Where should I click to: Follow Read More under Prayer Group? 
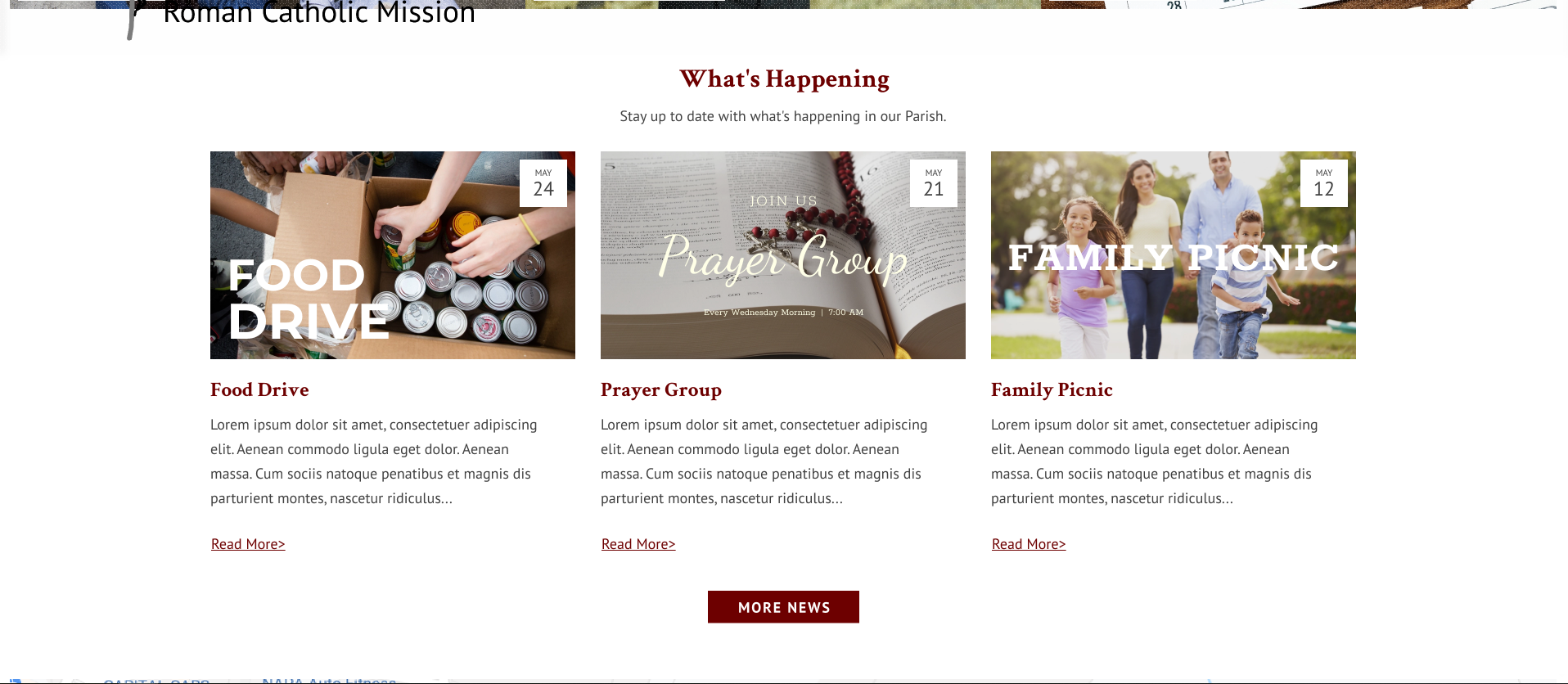click(638, 544)
